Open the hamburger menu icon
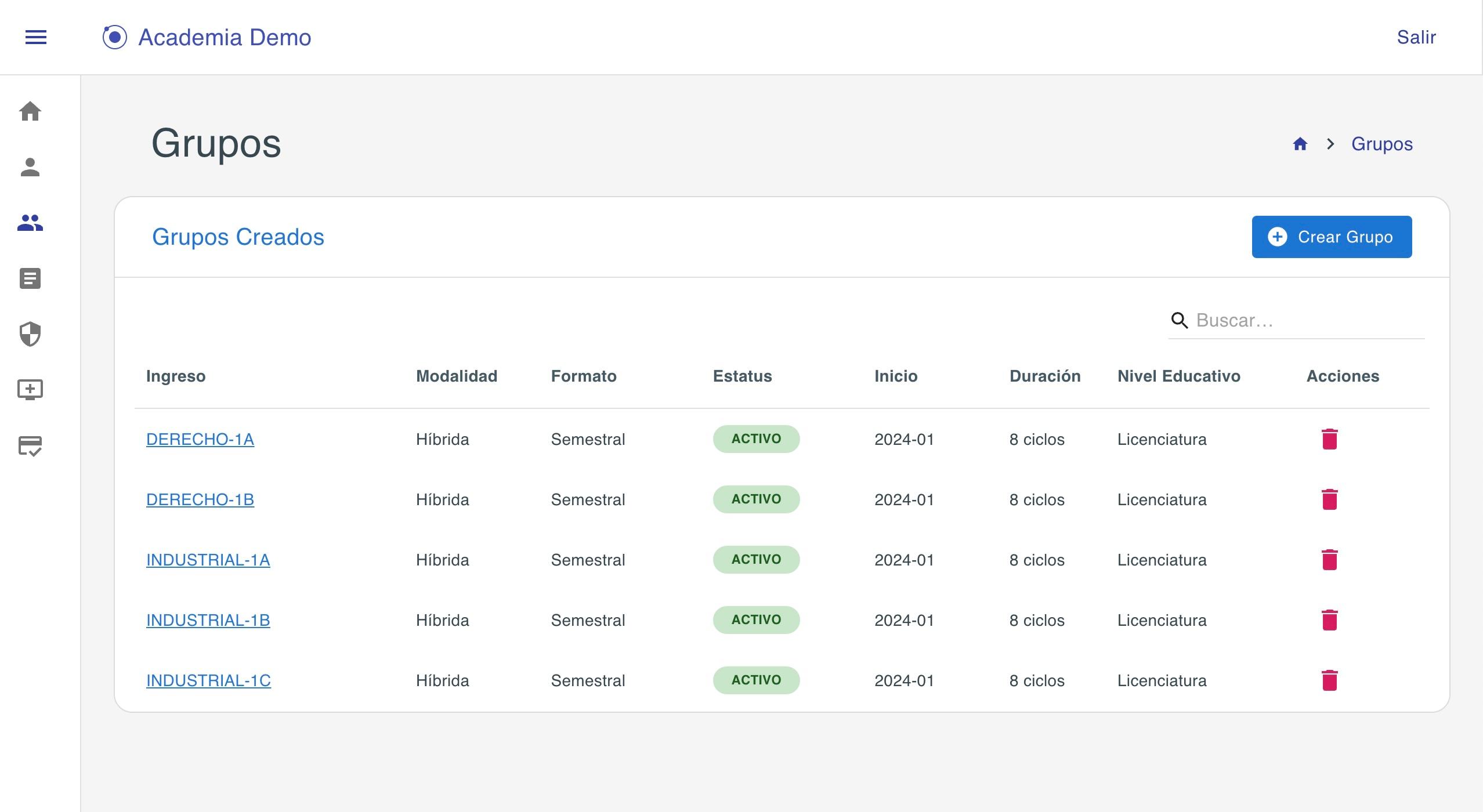Viewport: 1483px width, 812px height. 35,38
